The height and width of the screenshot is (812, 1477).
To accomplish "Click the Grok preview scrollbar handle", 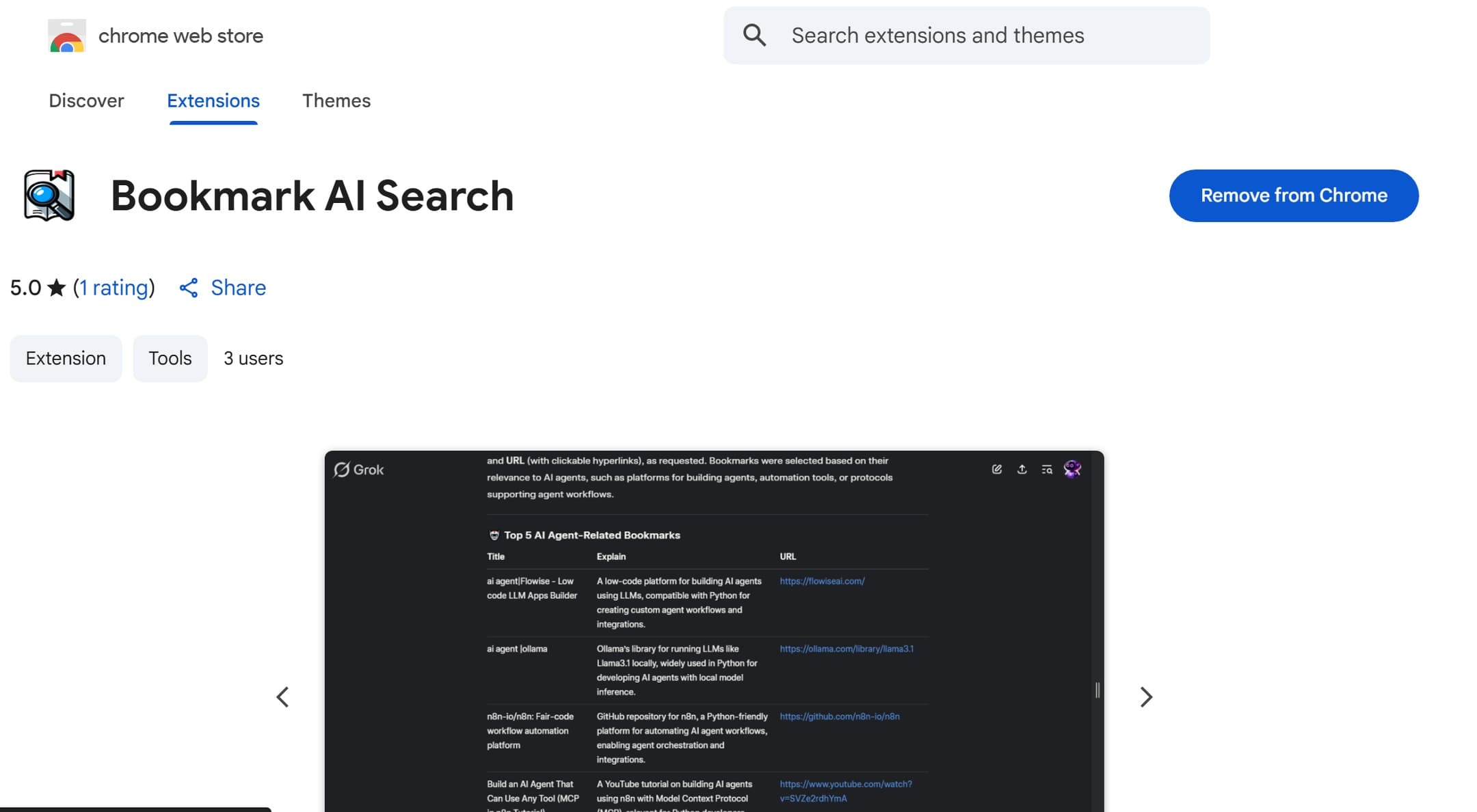I will click(1097, 690).
